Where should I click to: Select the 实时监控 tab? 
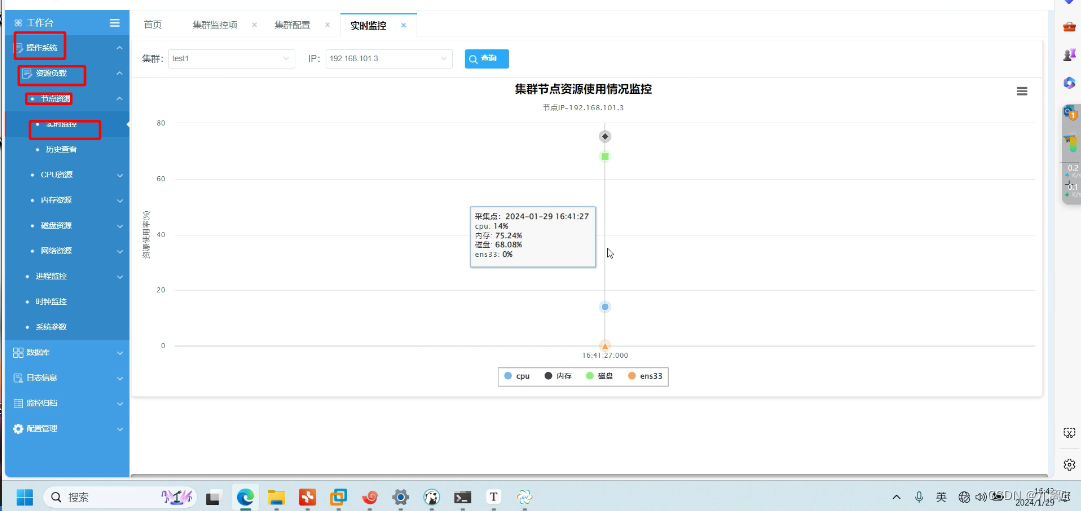[x=368, y=25]
